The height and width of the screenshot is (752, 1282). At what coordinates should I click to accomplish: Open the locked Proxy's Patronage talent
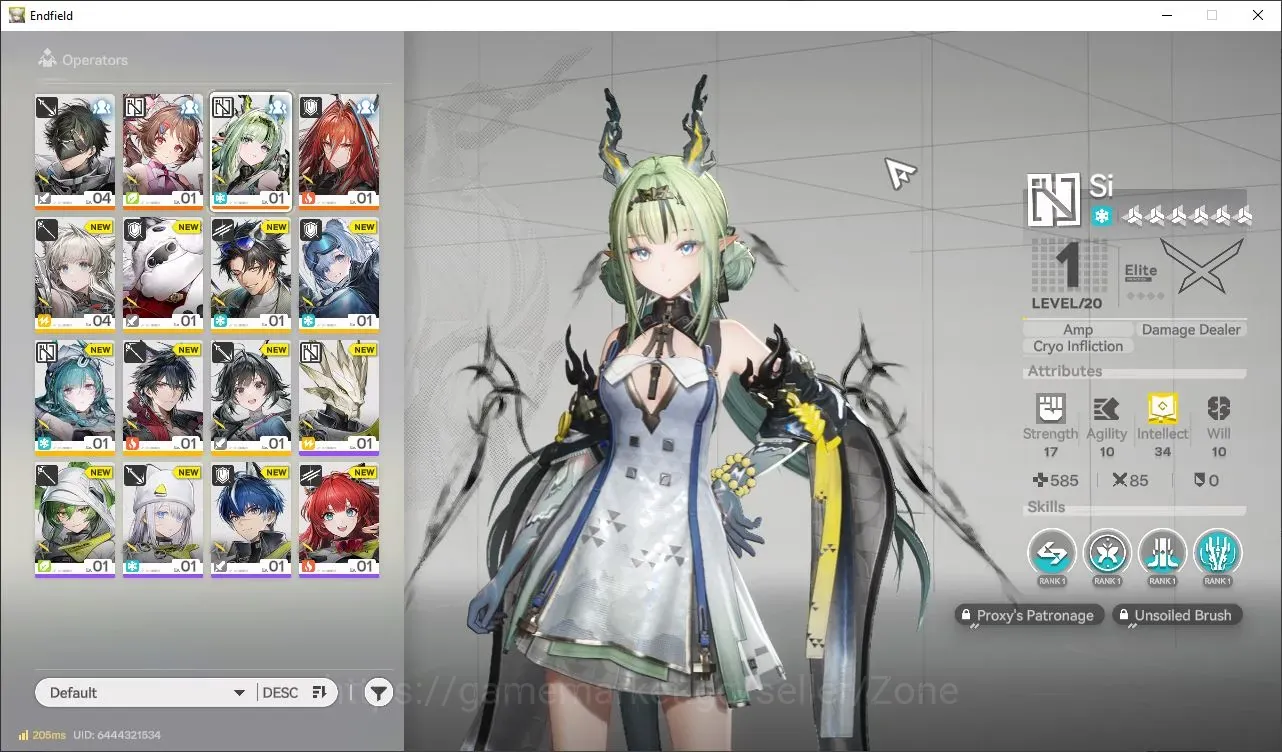pyautogui.click(x=1030, y=615)
